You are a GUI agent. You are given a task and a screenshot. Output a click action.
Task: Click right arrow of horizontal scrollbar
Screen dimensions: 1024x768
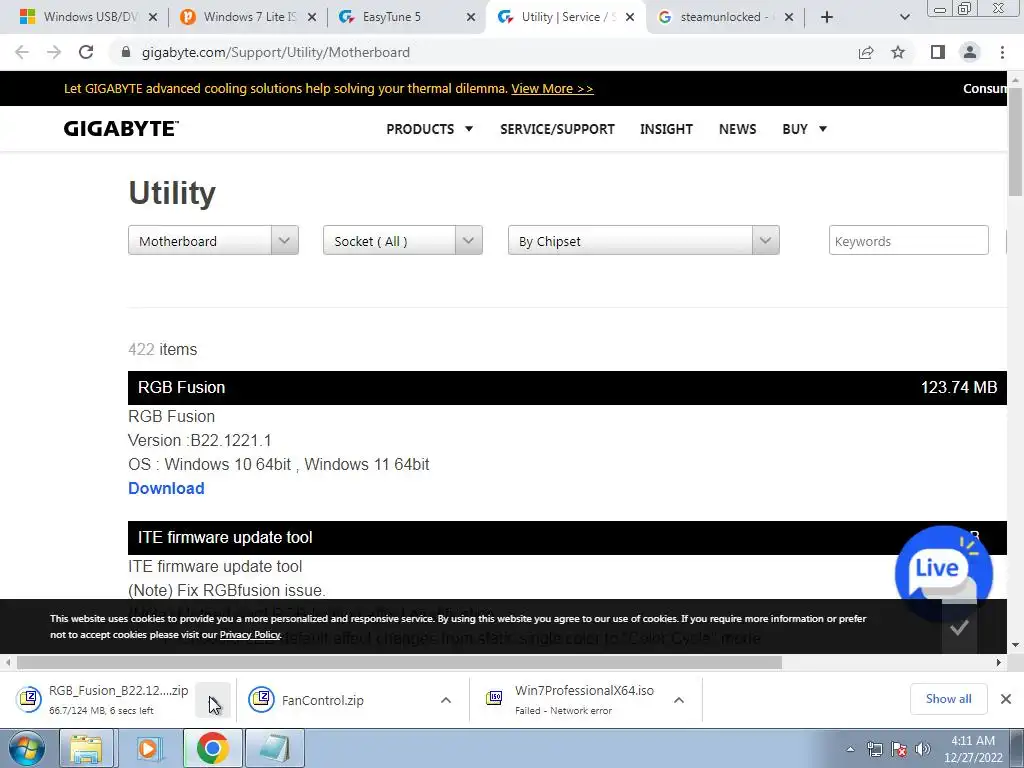click(x=999, y=662)
